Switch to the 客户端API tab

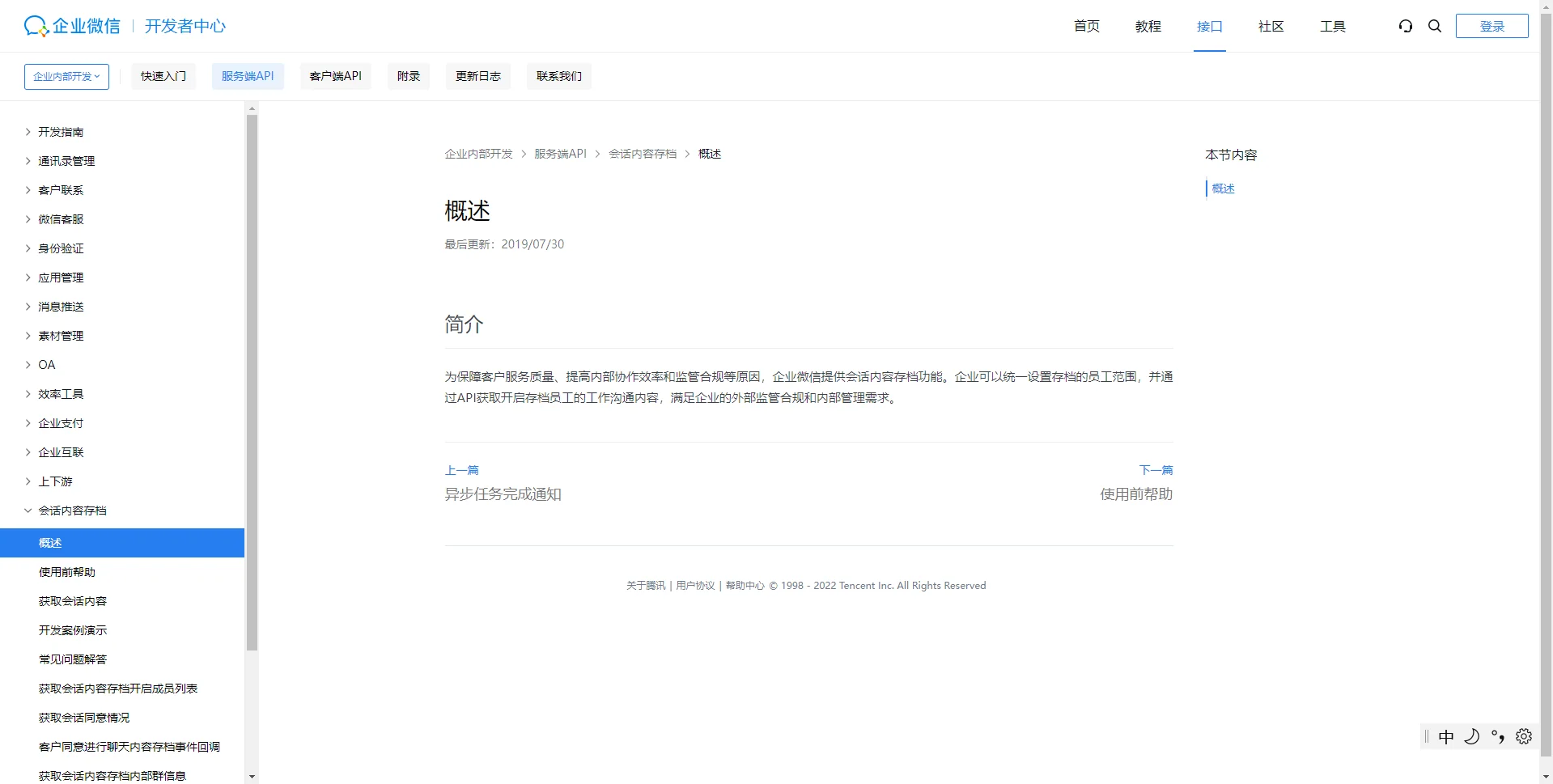pyautogui.click(x=335, y=76)
